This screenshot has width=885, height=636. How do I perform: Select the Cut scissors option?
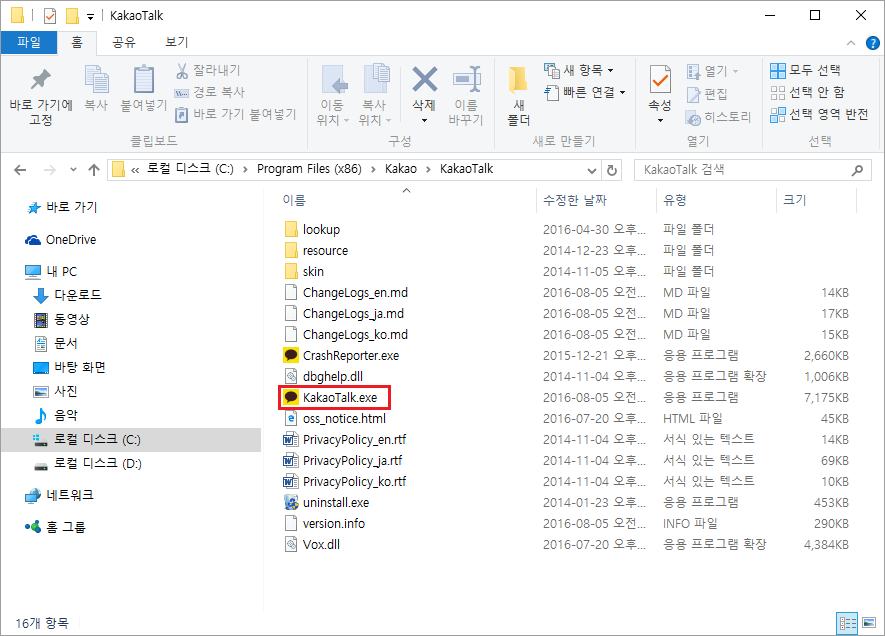[x=208, y=71]
